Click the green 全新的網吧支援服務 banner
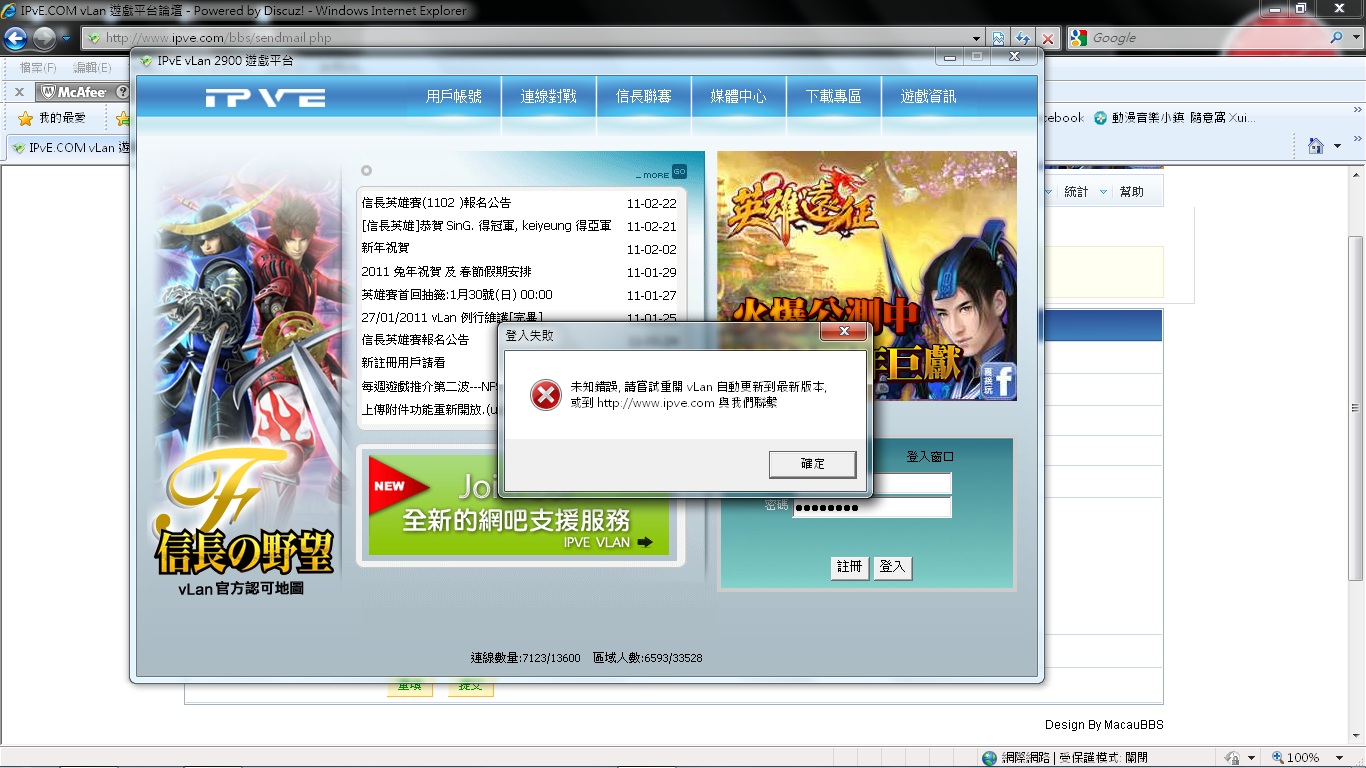 tap(519, 505)
